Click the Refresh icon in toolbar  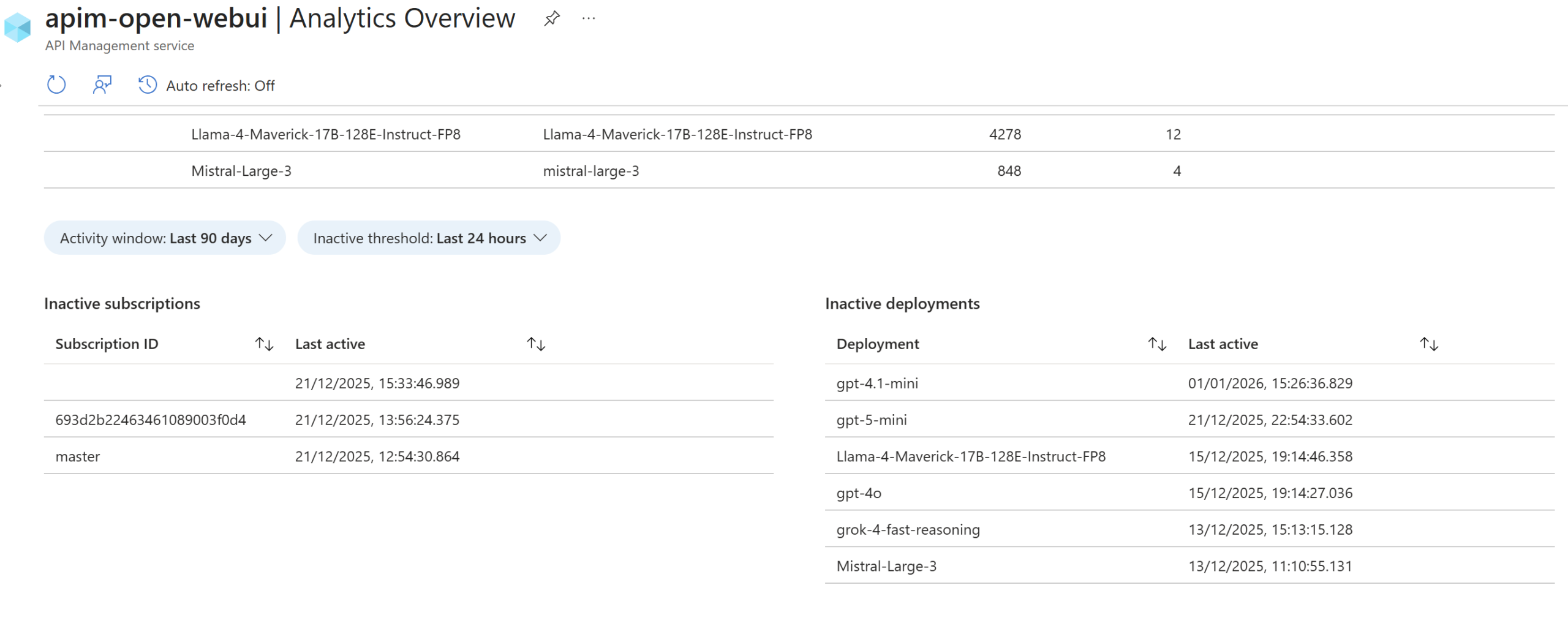[x=56, y=85]
